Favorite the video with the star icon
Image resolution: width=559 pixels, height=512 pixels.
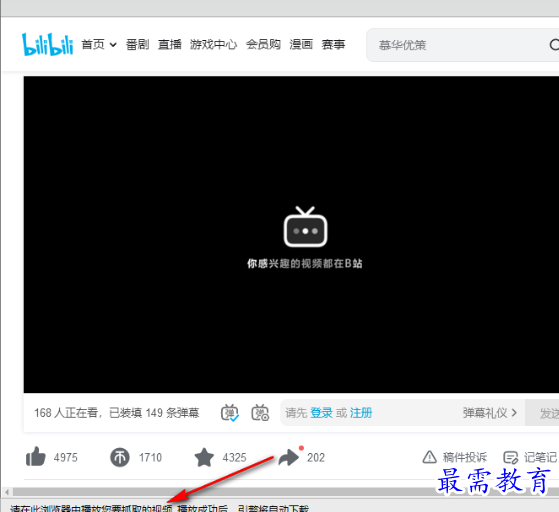click(204, 457)
